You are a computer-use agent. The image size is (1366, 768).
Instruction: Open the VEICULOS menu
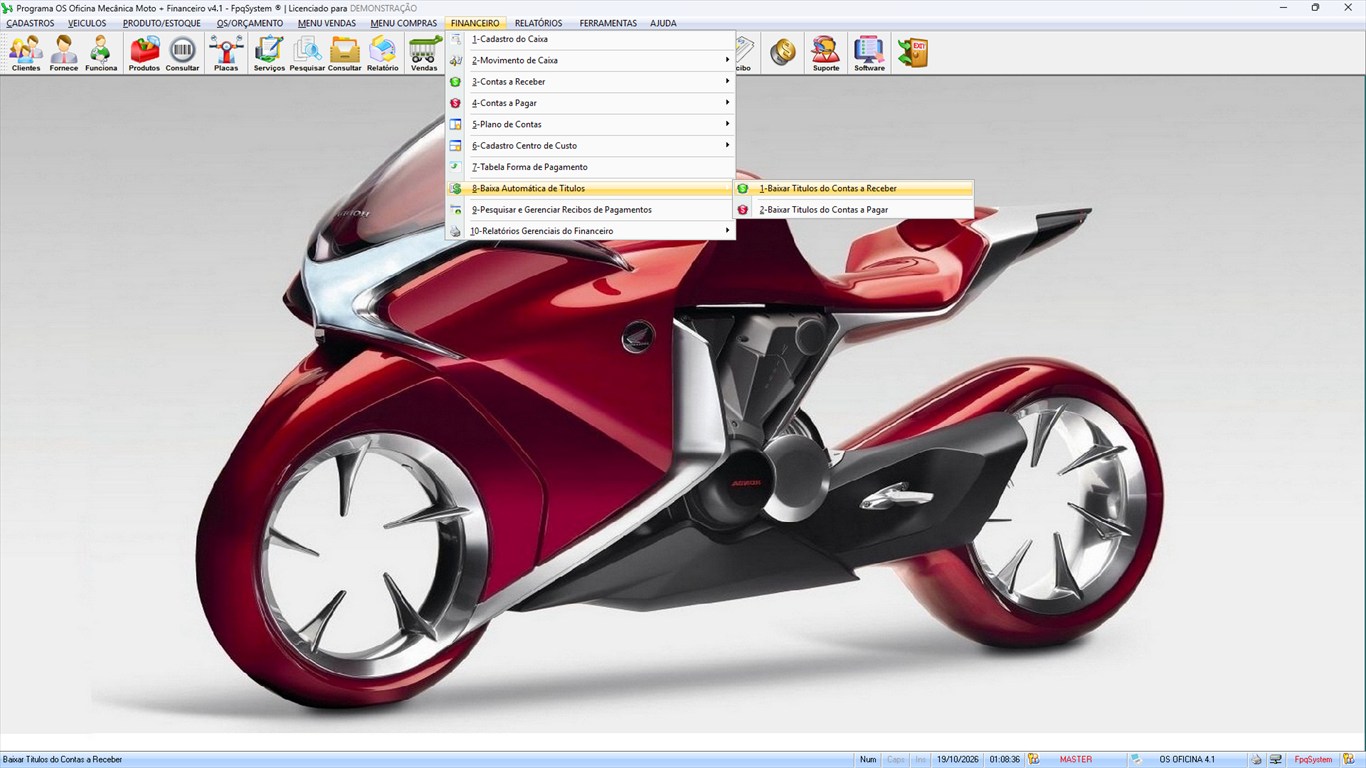coord(87,23)
